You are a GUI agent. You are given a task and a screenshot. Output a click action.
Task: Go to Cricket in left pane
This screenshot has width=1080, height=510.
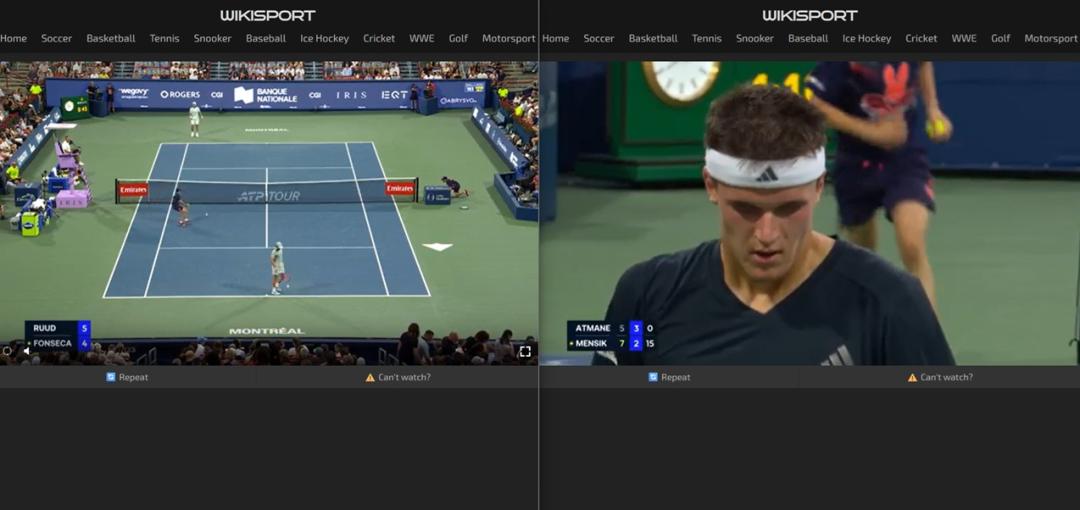[380, 39]
